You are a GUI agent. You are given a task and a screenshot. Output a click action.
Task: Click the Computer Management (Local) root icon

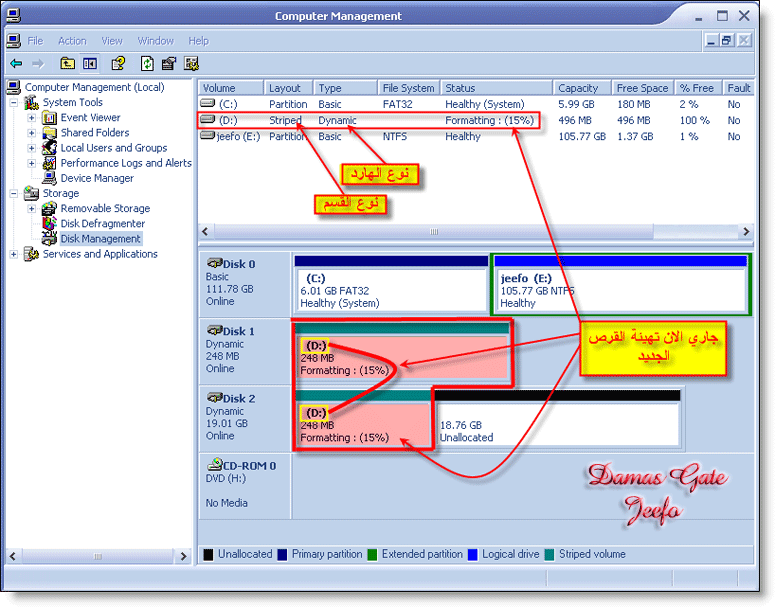click(14, 87)
